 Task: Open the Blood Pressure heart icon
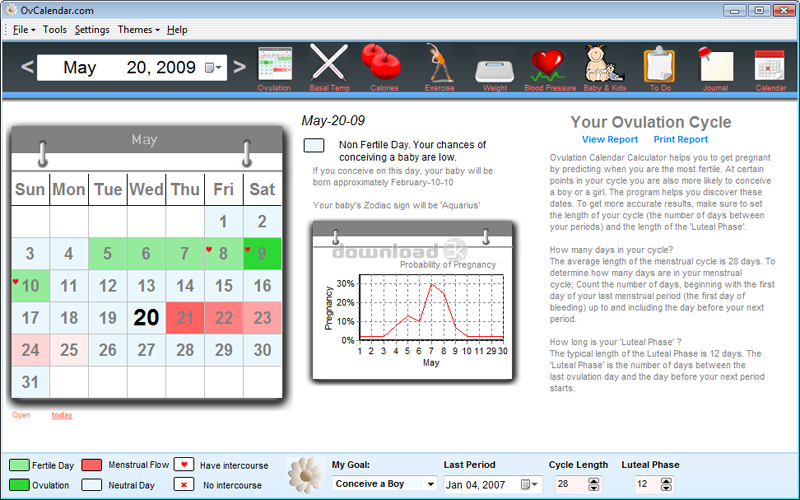click(x=547, y=65)
